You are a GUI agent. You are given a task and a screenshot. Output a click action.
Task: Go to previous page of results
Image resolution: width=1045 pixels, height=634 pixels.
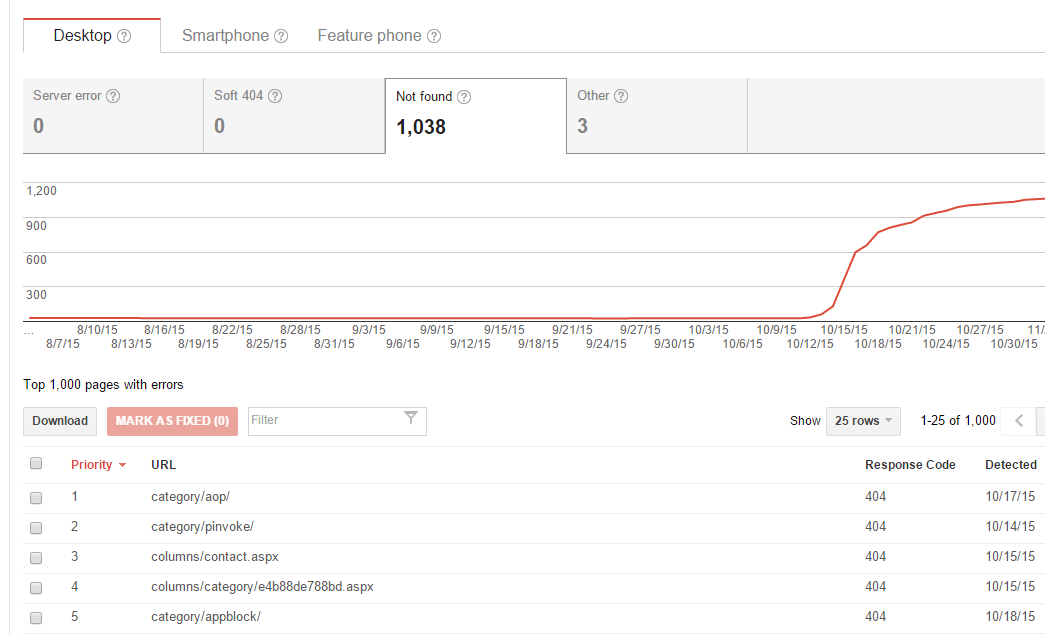click(1019, 421)
